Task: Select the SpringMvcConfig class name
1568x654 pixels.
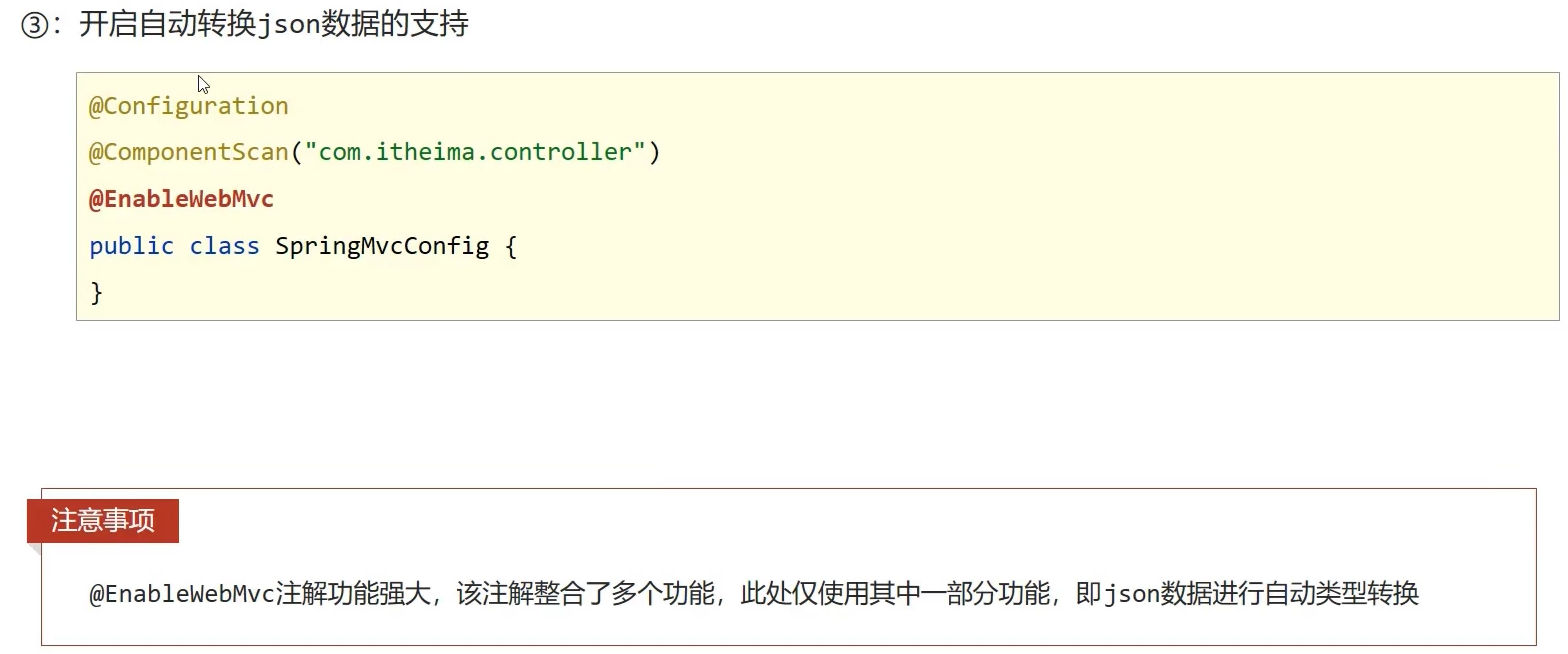Action: [382, 246]
